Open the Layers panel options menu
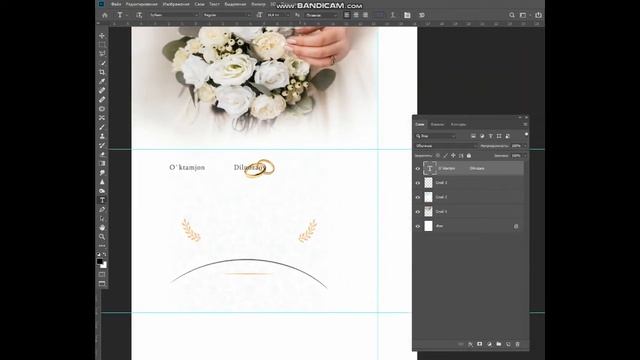This screenshot has height=360, width=640. pos(525,124)
